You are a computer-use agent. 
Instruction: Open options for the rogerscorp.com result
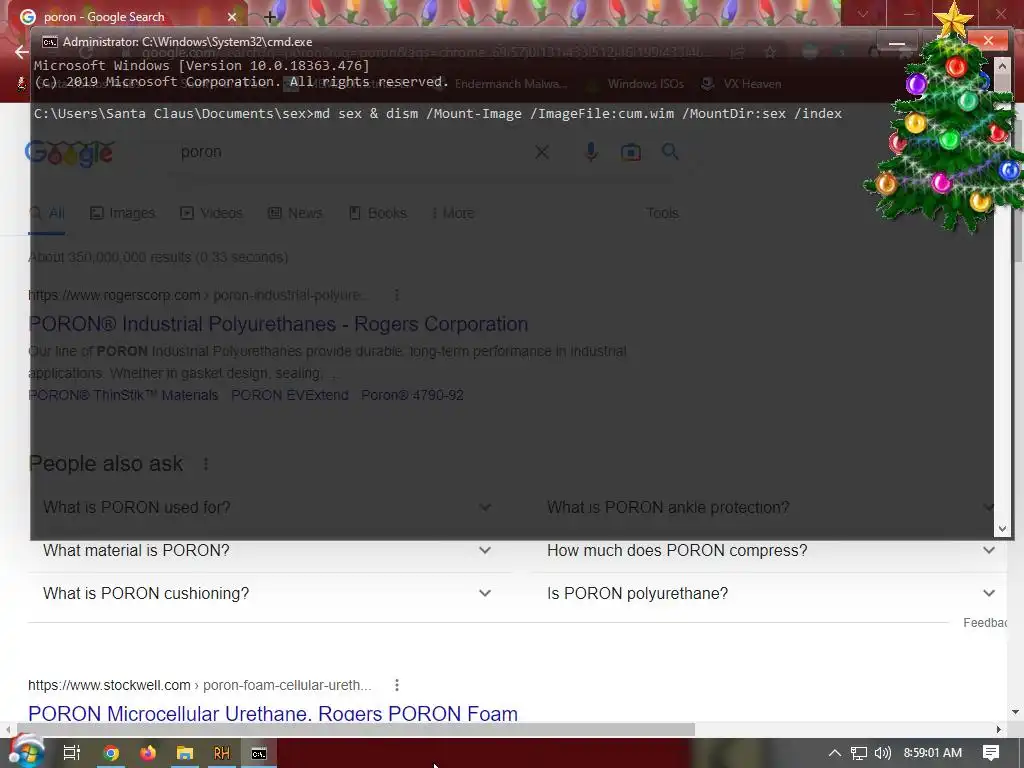396,295
